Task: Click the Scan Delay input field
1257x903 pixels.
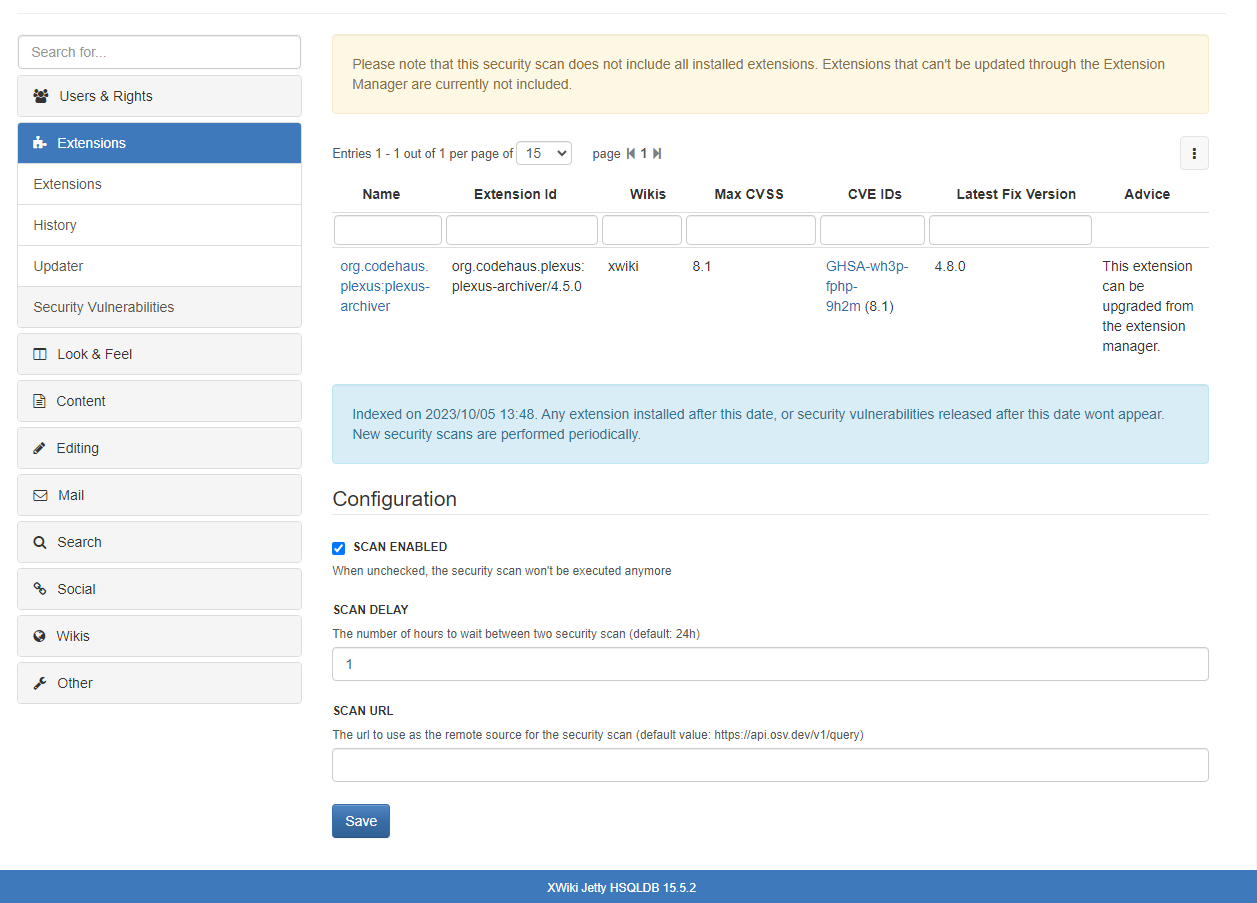Action: coord(770,664)
